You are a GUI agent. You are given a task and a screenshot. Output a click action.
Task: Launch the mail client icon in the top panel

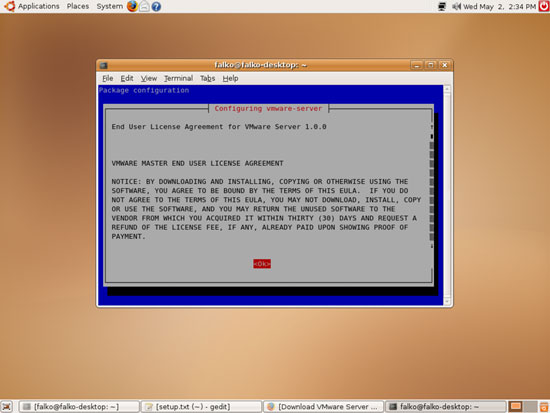coord(145,6)
